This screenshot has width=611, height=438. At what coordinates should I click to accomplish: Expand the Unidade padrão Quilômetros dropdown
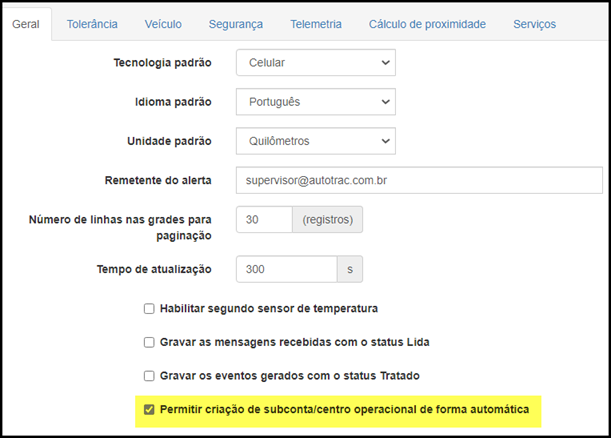(316, 141)
